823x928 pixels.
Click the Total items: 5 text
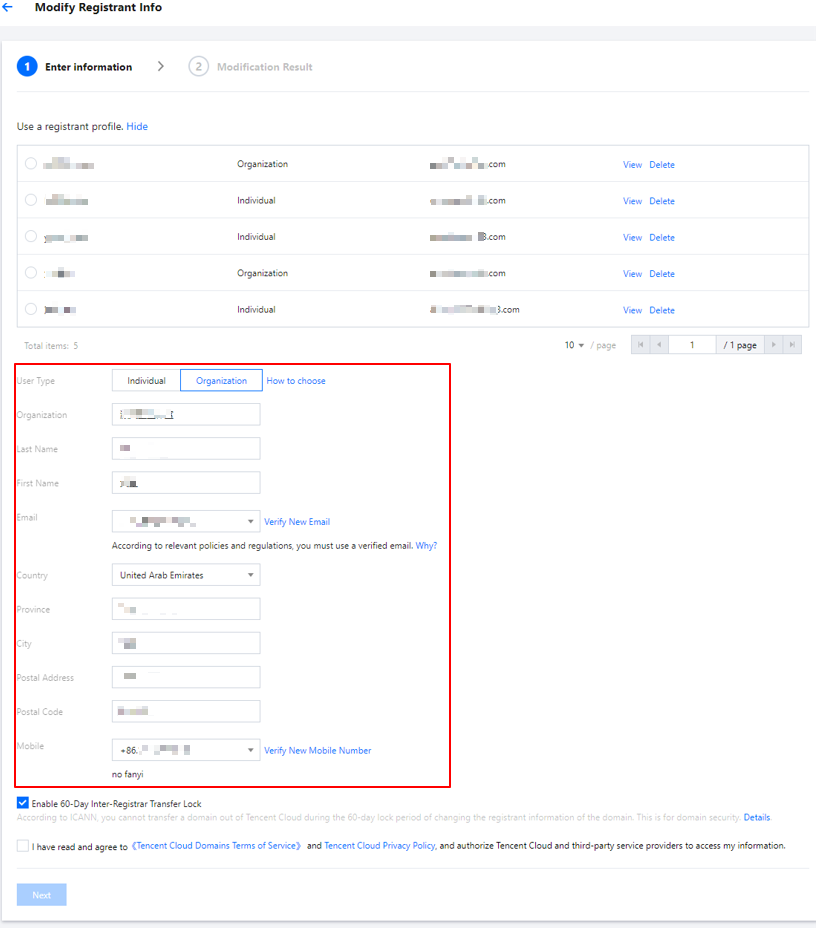tap(51, 346)
